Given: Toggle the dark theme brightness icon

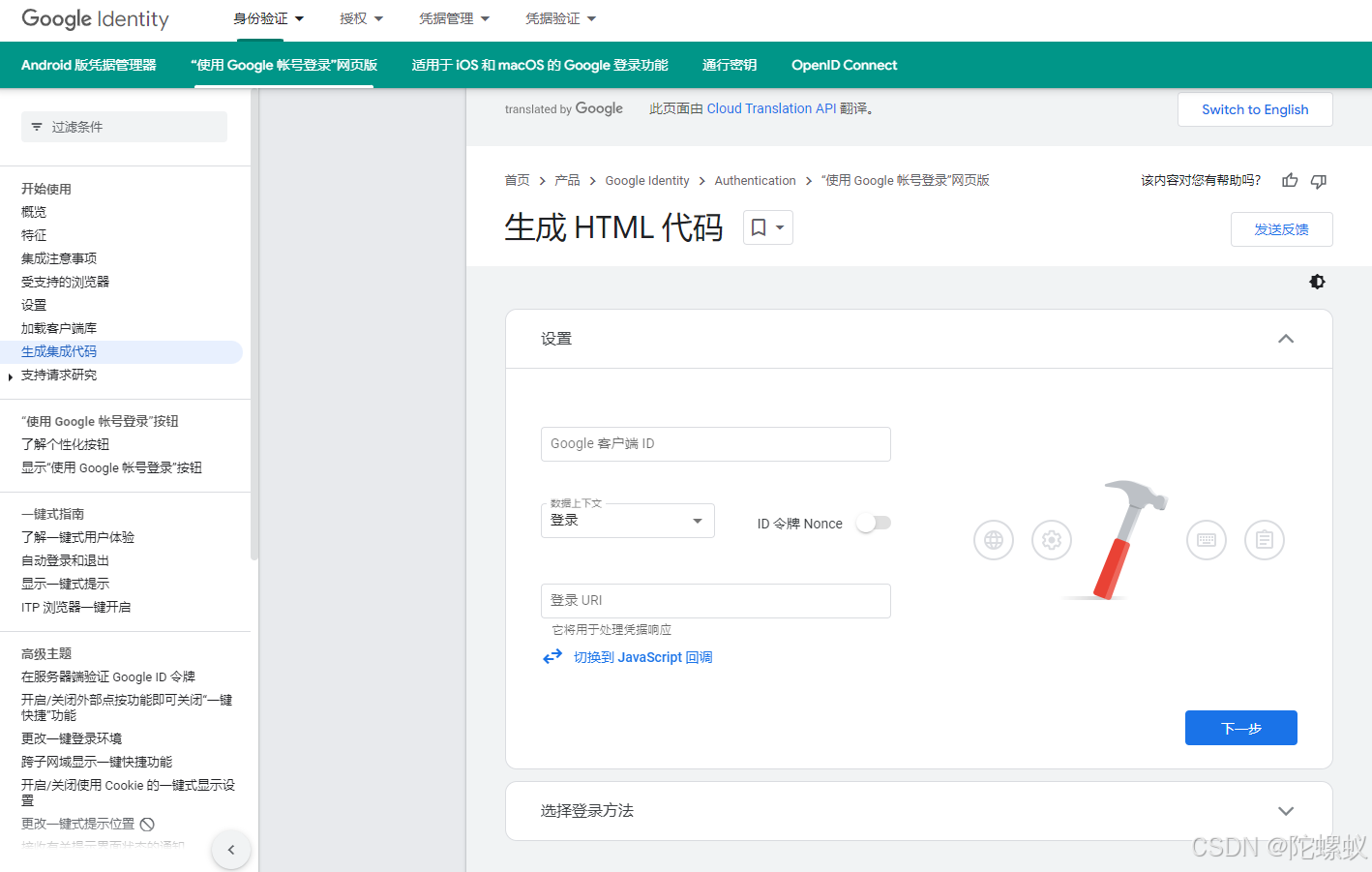Looking at the screenshot, I should point(1317,282).
